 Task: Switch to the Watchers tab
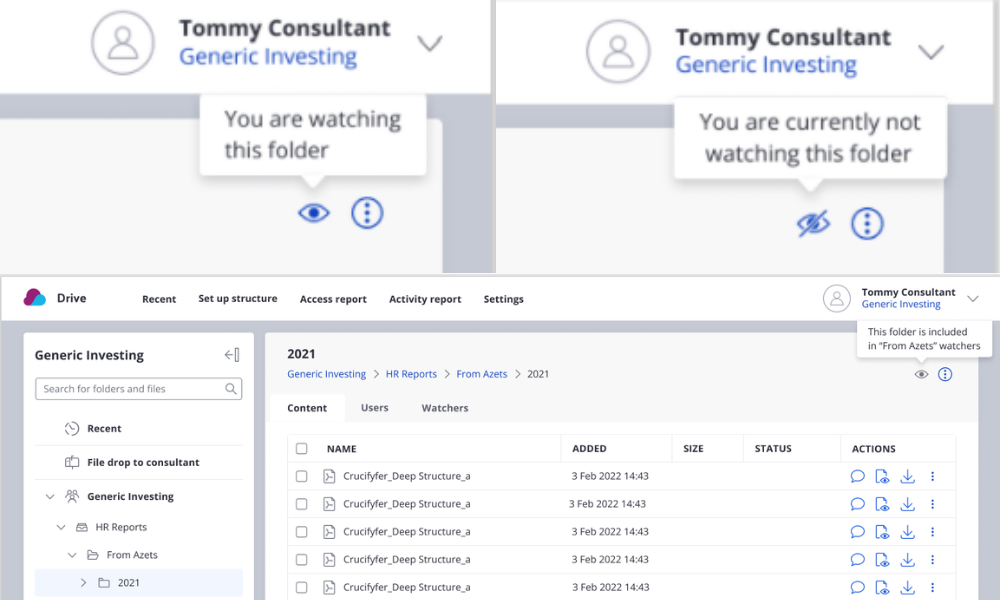tap(445, 408)
